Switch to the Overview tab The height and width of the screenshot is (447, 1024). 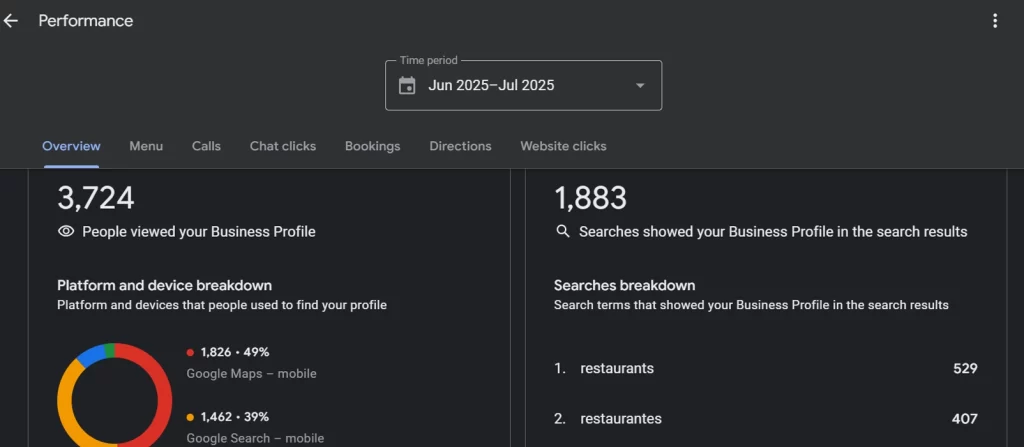tap(71, 146)
